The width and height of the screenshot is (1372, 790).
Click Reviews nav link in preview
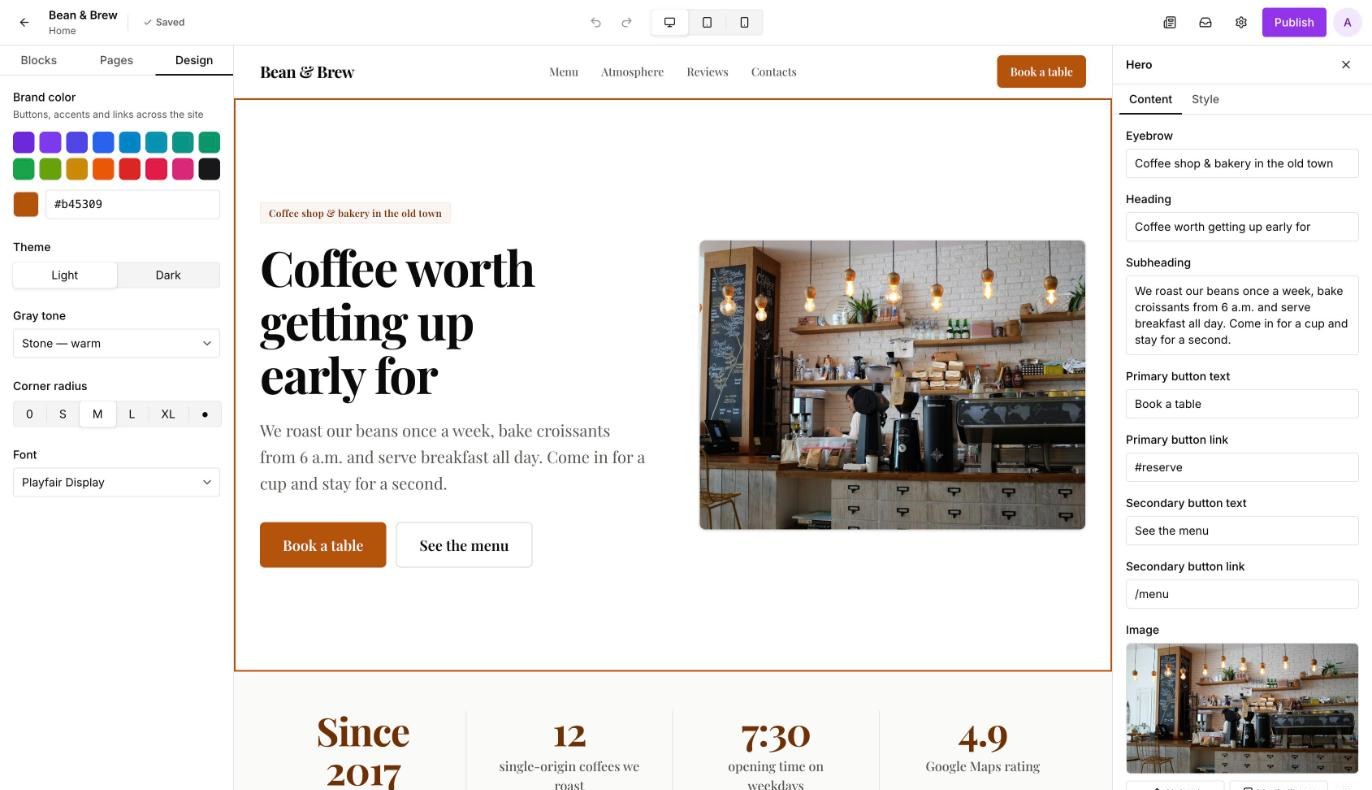point(707,72)
